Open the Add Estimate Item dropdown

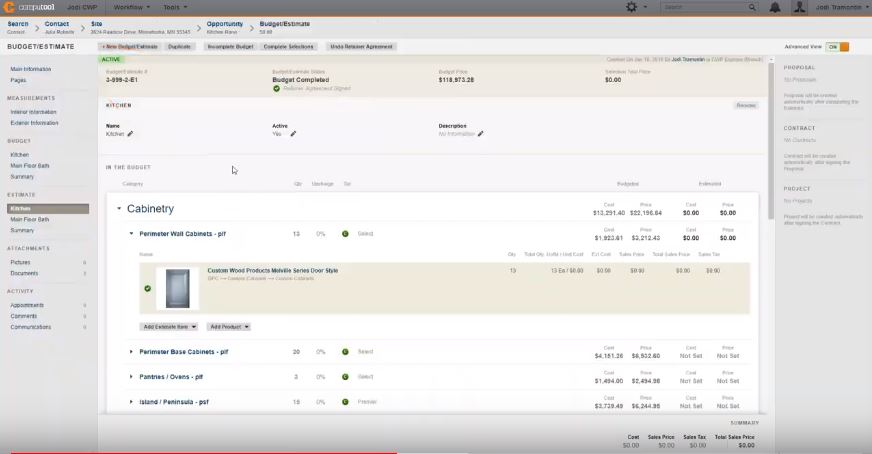point(169,327)
